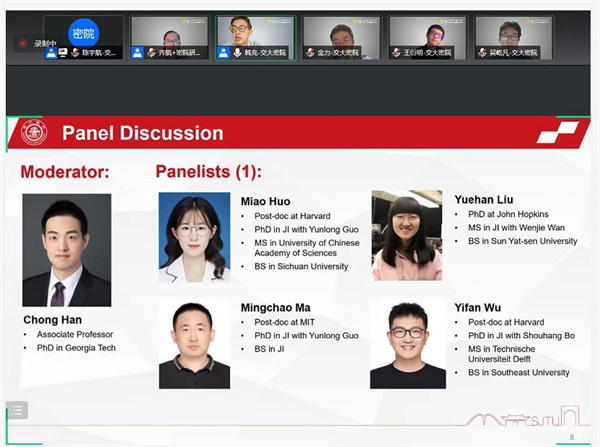
Task: Open the slide list icon at bottom-left
Action: (x=17, y=409)
